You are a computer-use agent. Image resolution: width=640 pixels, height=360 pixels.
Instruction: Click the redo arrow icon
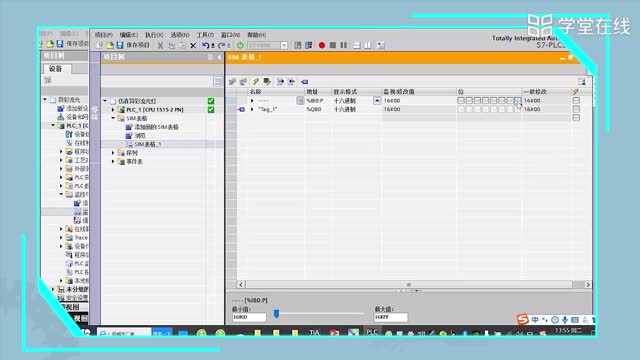click(221, 45)
